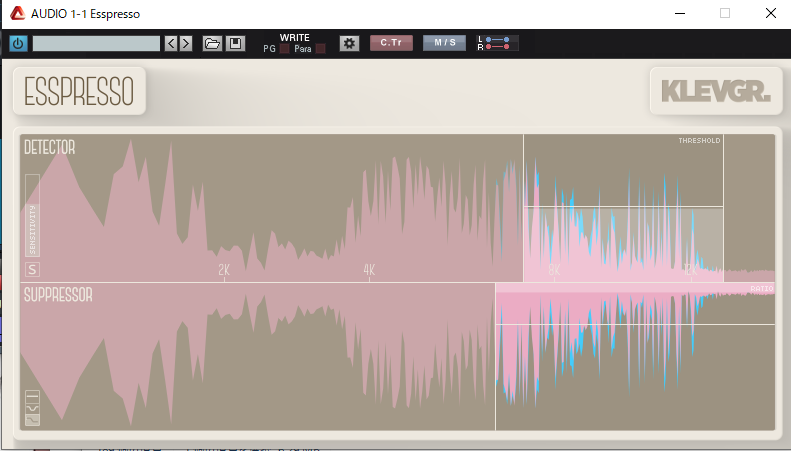The height and width of the screenshot is (451, 791).
Task: Click the 2K frequency marker
Action: point(224,270)
